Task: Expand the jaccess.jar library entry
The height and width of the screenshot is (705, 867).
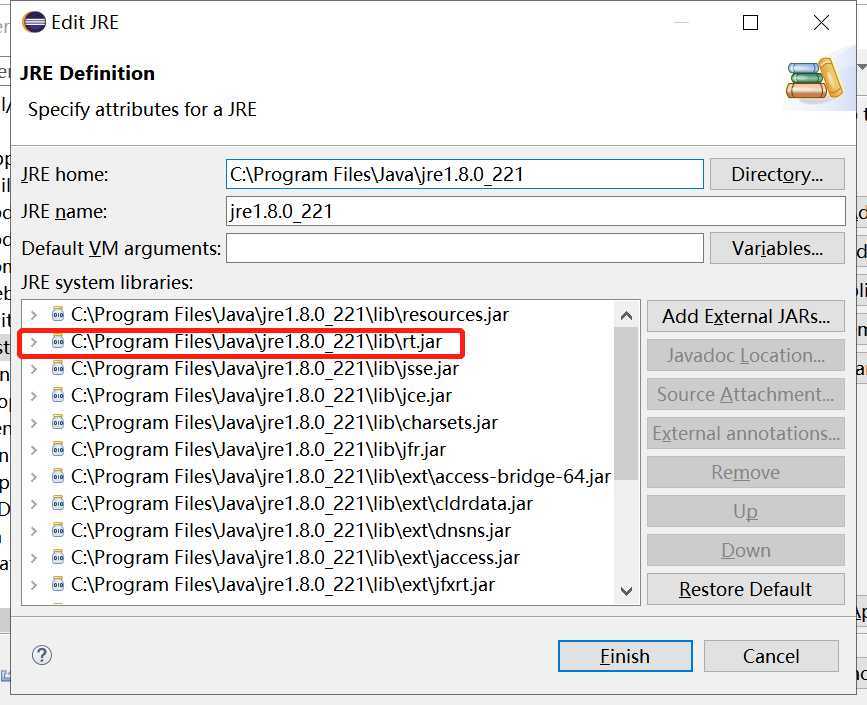Action: click(x=34, y=557)
